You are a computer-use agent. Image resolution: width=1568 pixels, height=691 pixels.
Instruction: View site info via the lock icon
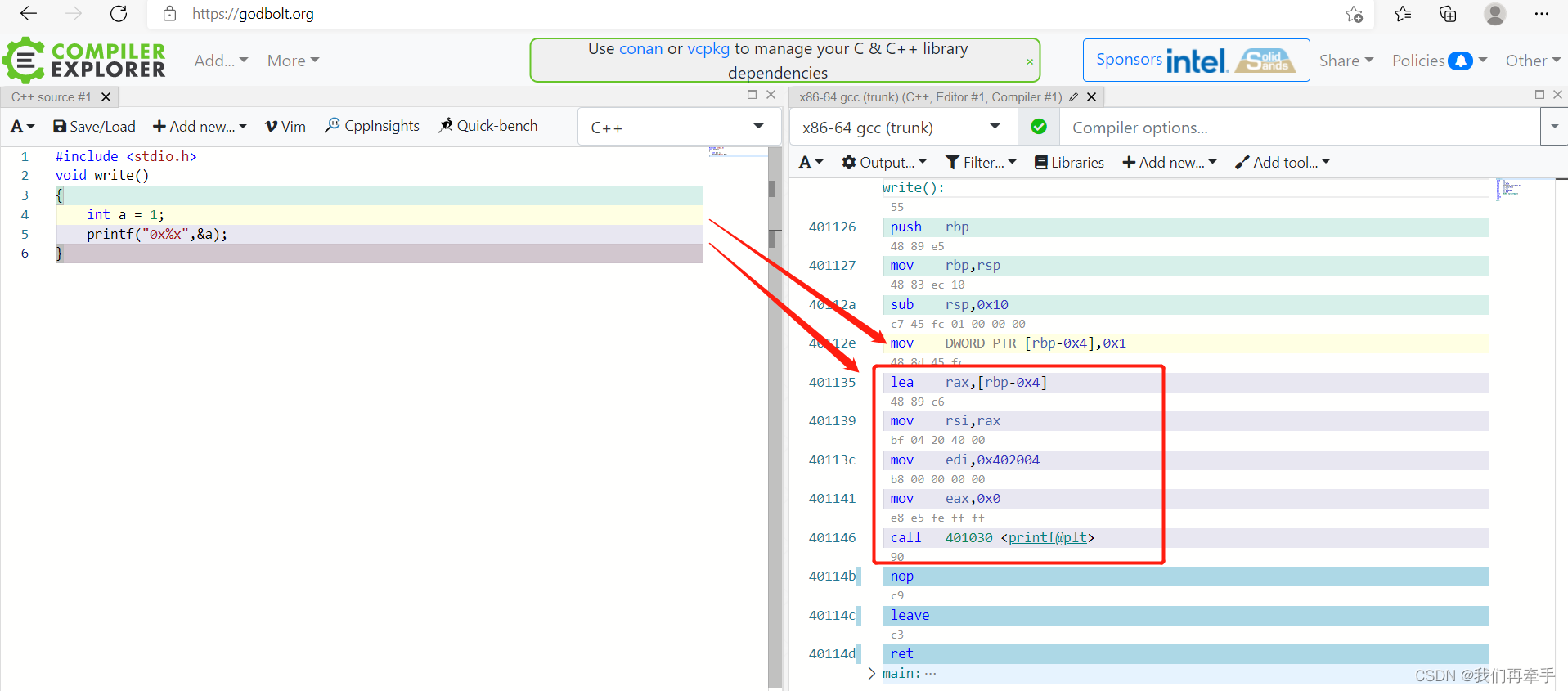(x=169, y=14)
